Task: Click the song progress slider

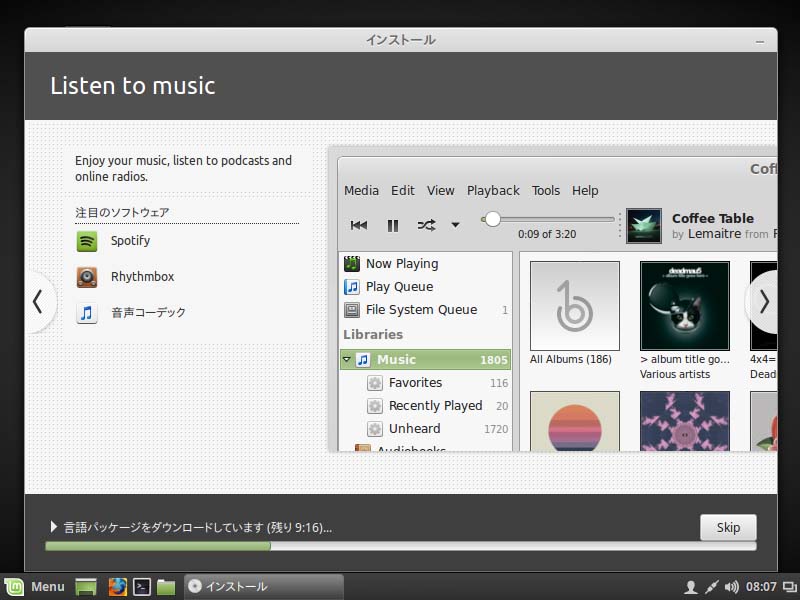Action: [493, 219]
